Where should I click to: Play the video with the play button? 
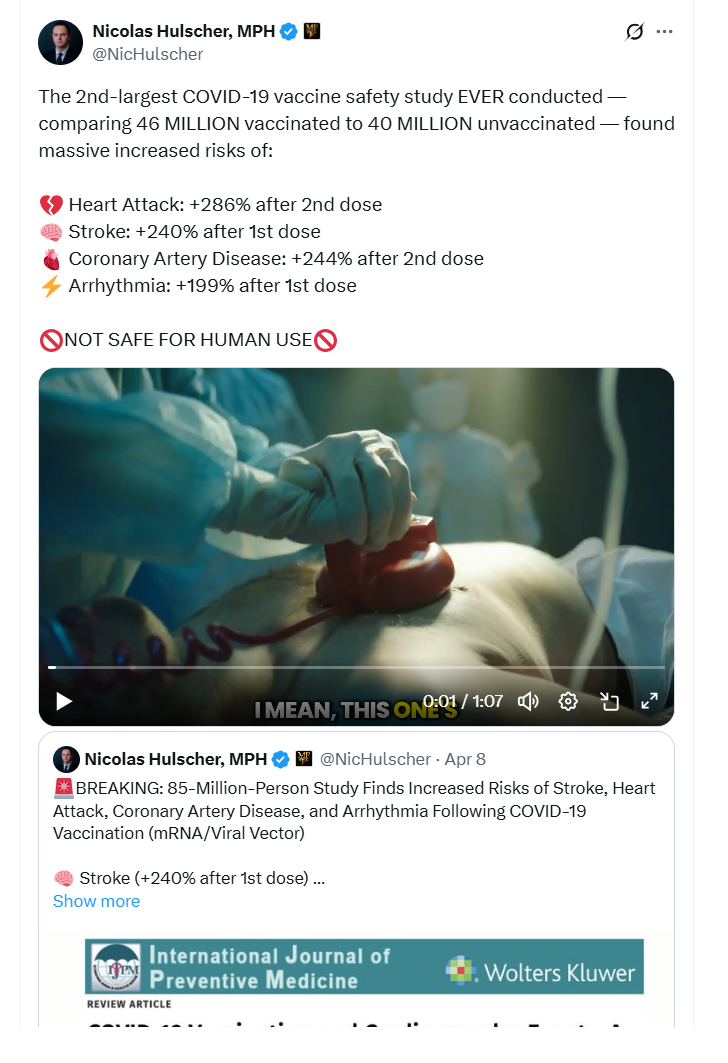[64, 701]
